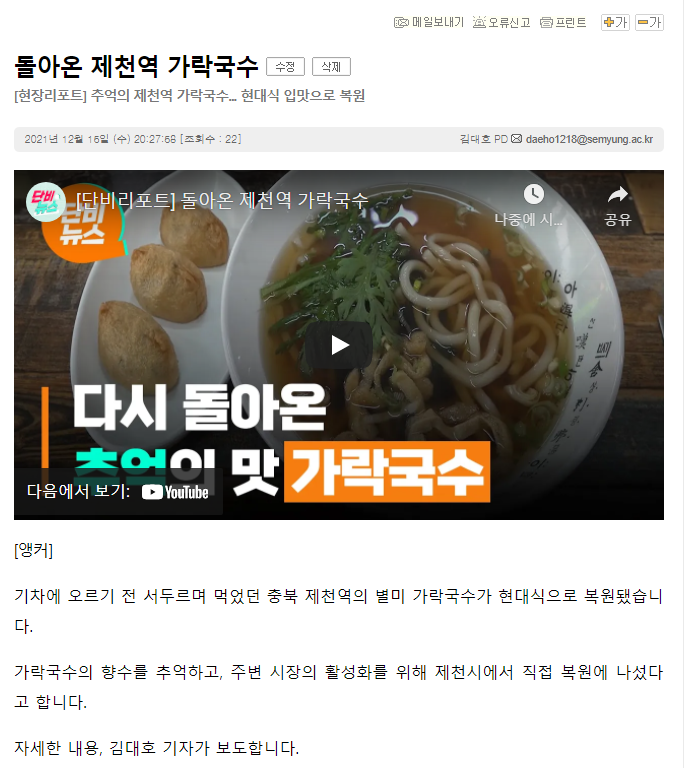This screenshot has height=768, width=684.
Task: Click the article headline 돌아온 제천역 가락국수
Action: pos(136,66)
